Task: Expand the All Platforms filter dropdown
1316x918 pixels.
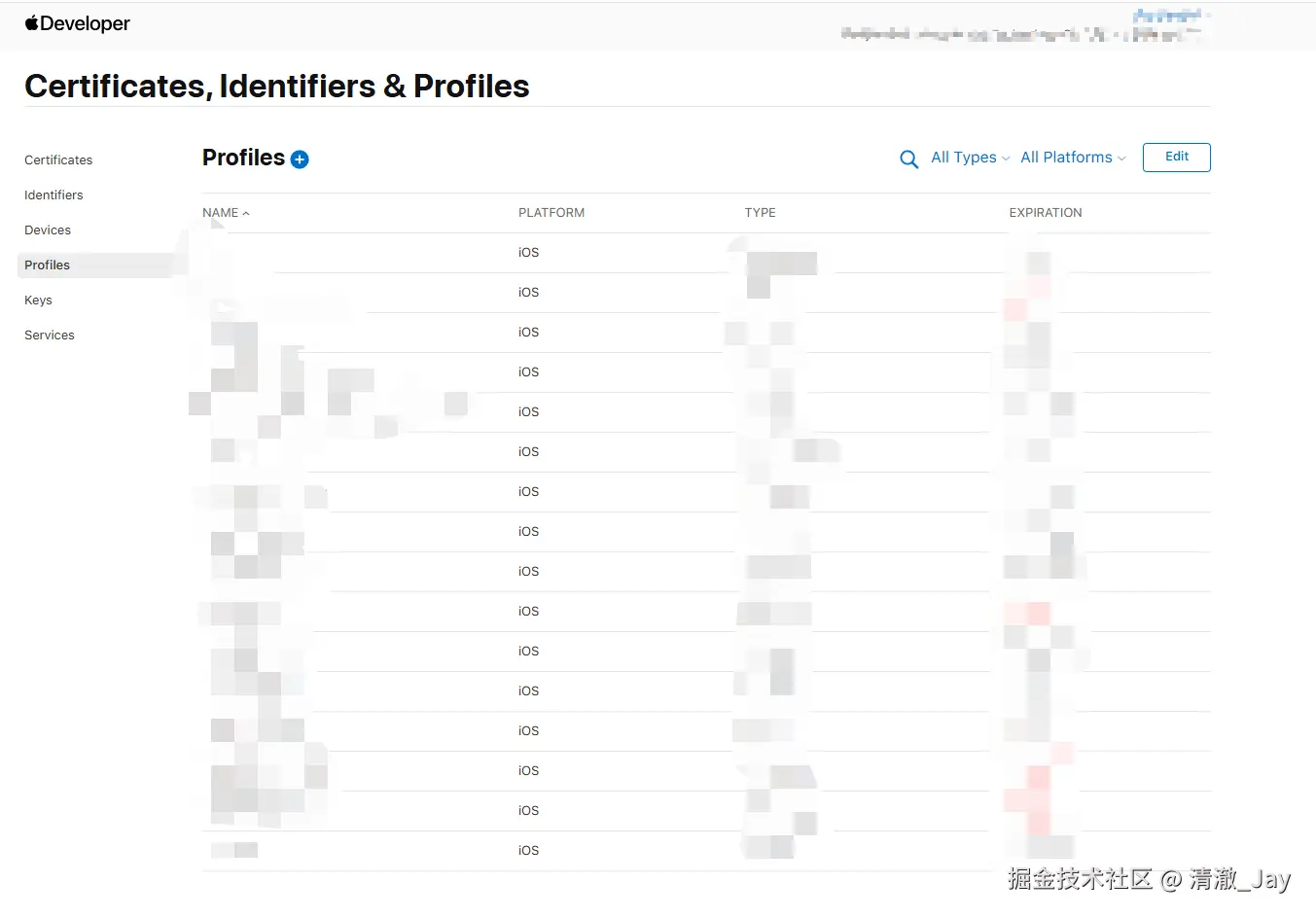Action: 1073,158
